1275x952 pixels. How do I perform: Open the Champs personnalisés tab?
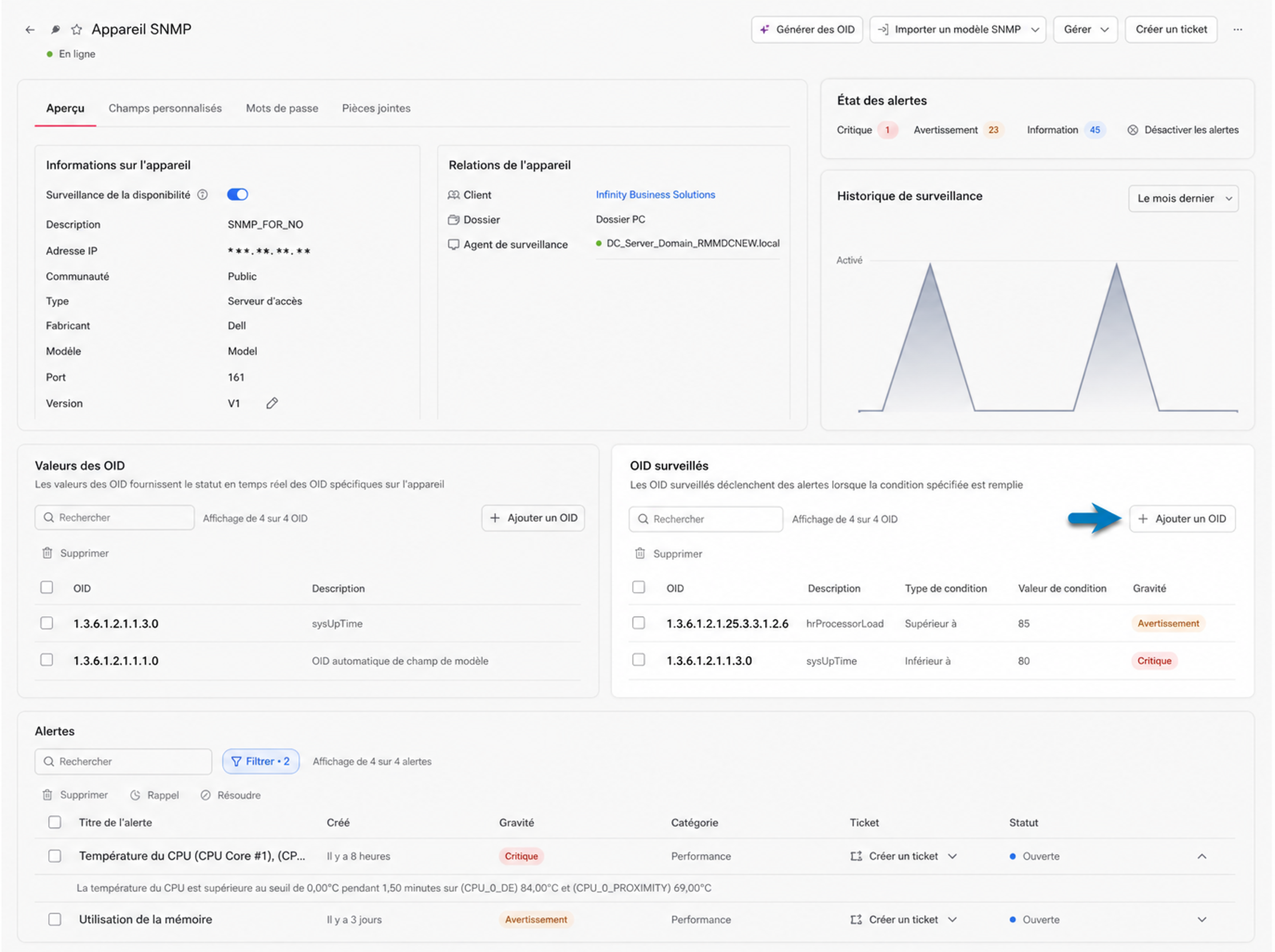[x=165, y=108]
